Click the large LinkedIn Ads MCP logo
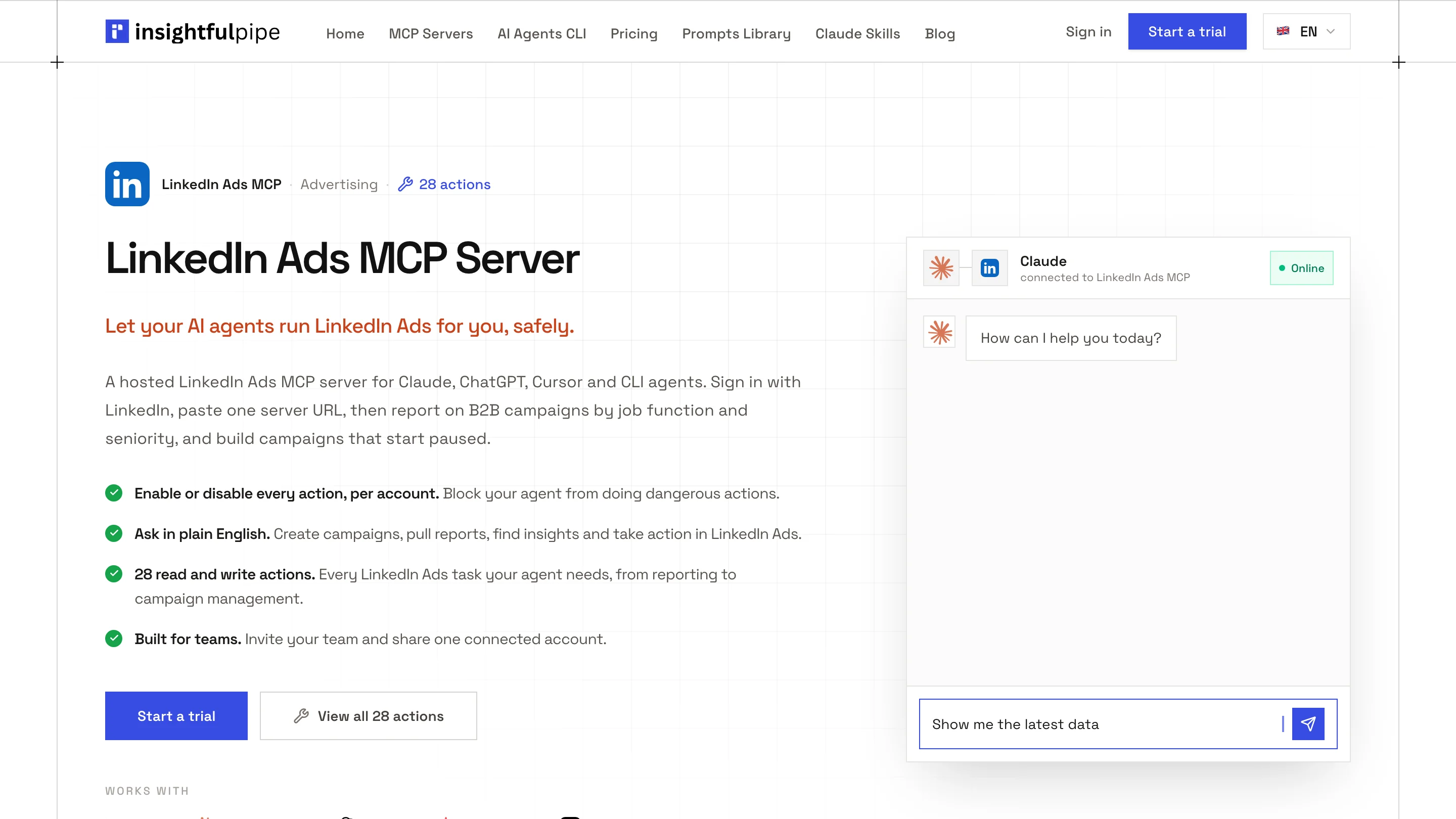Image resolution: width=1456 pixels, height=819 pixels. (x=127, y=184)
